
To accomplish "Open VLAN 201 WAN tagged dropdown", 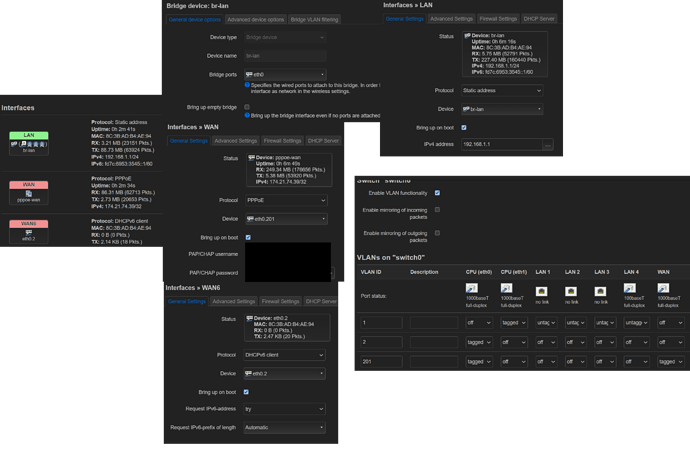I will coord(671,362).
